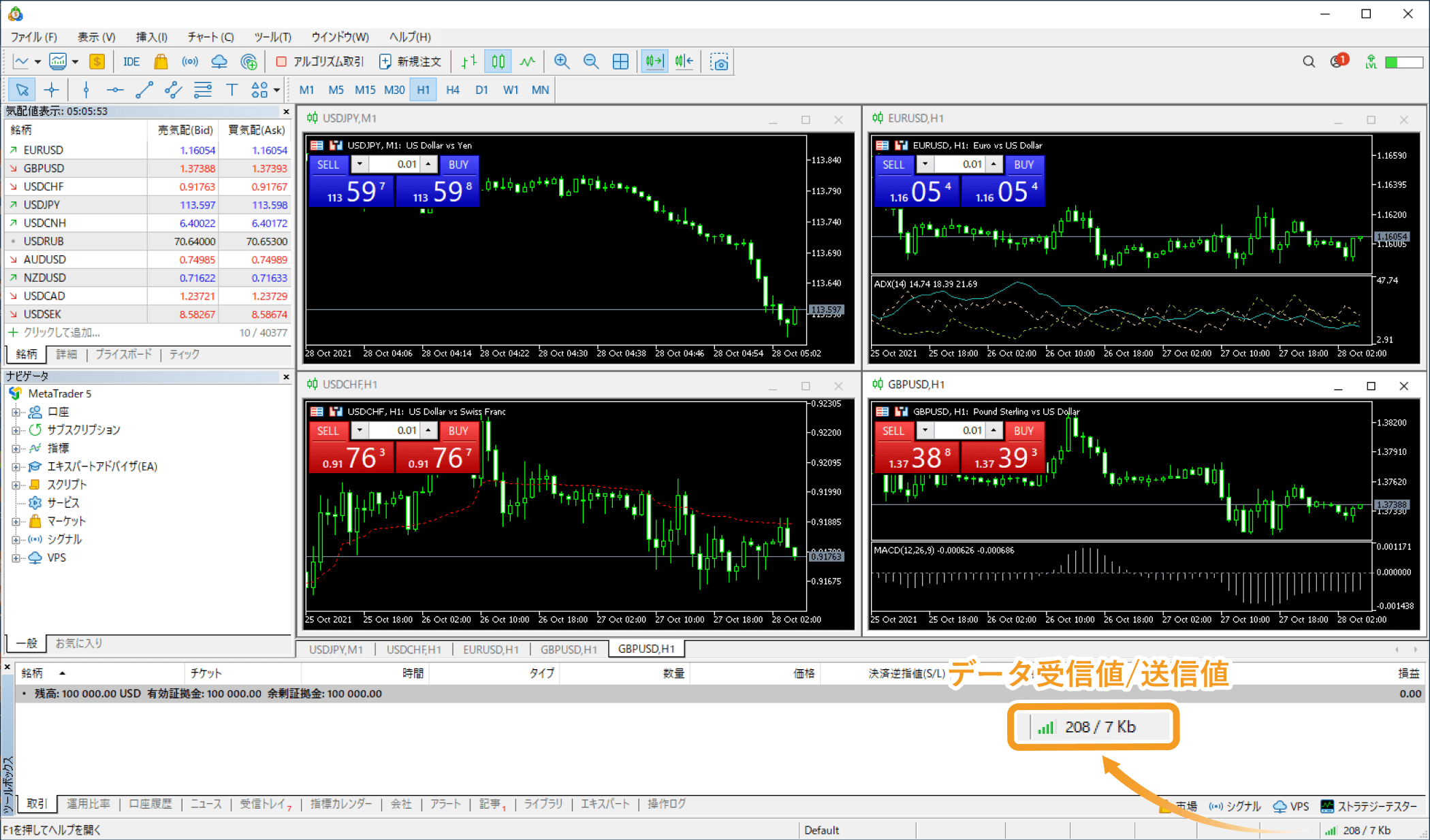Click SELL on USDJPY chart
The height and width of the screenshot is (840, 1430).
point(328,164)
